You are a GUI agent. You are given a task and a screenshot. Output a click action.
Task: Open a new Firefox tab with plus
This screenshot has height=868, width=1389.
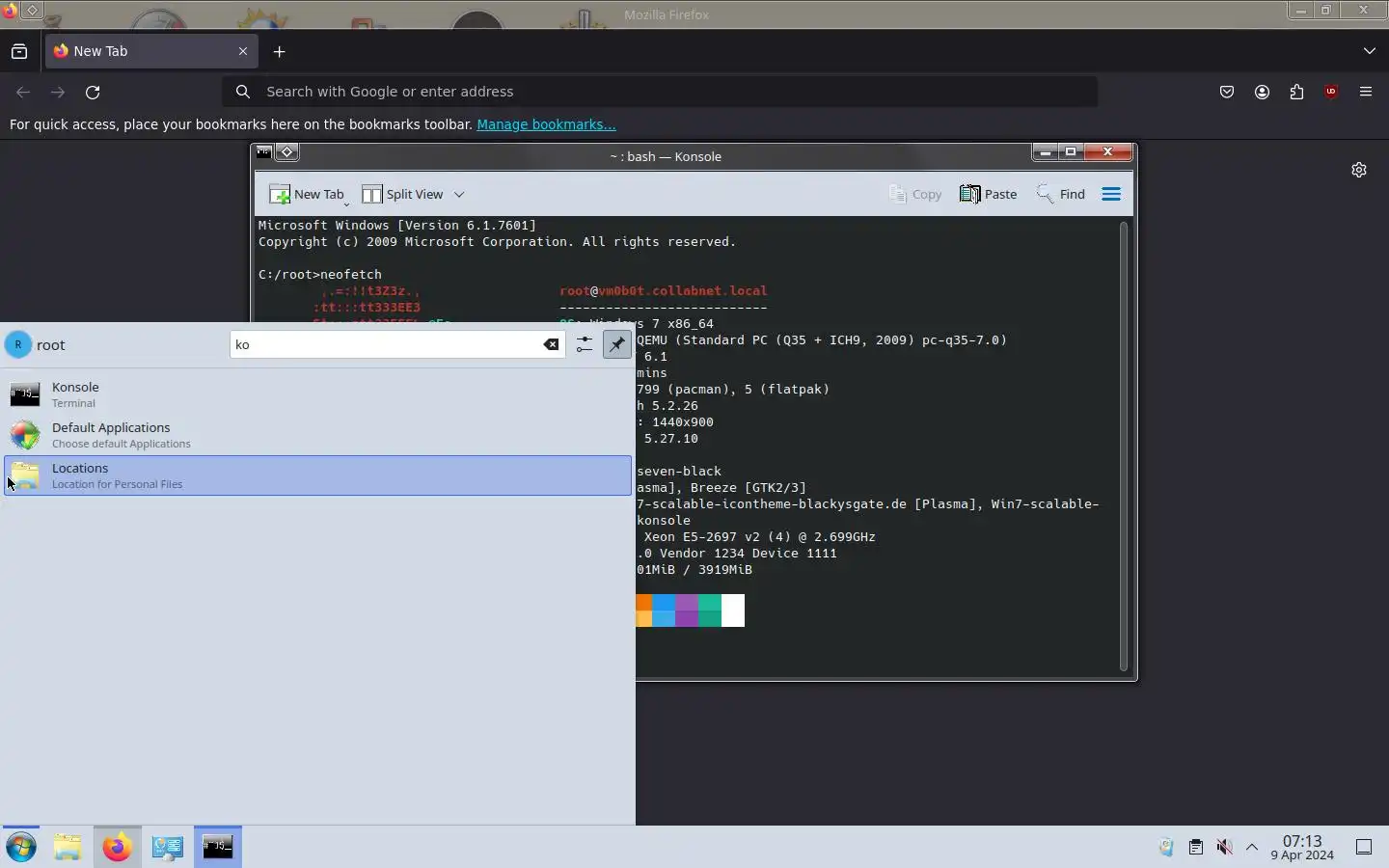pos(280,51)
